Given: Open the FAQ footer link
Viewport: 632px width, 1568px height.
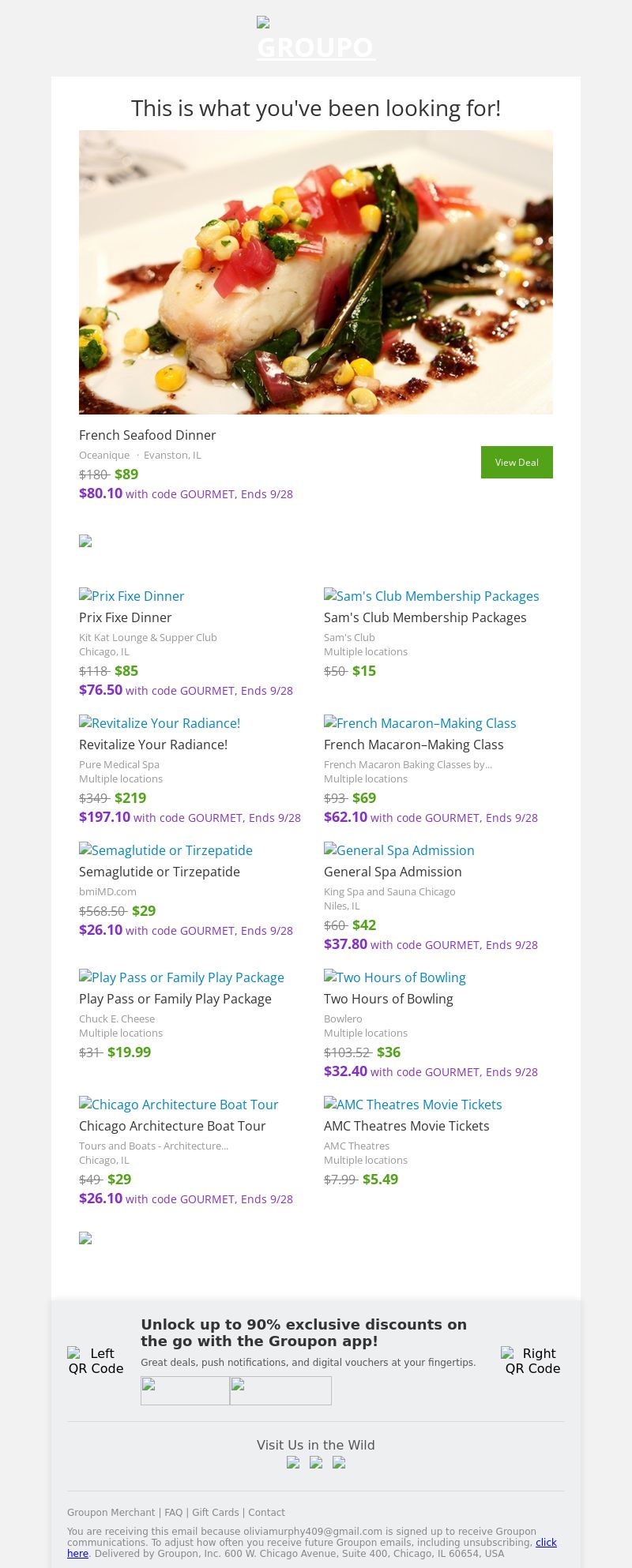Looking at the screenshot, I should [x=173, y=1512].
